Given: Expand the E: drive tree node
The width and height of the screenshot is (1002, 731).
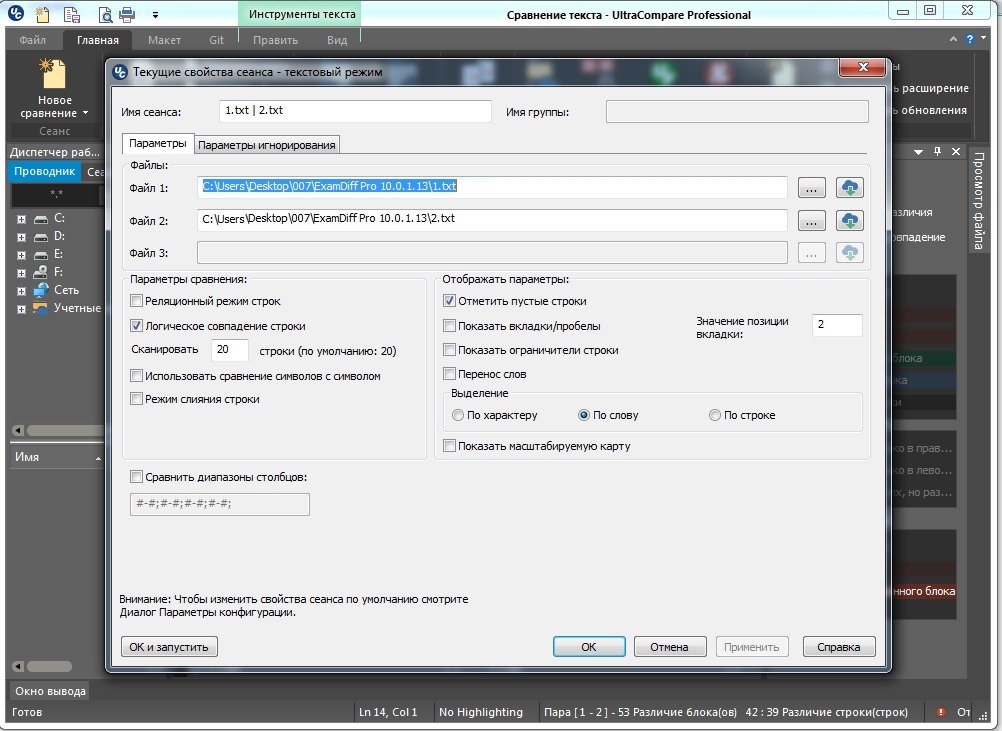Looking at the screenshot, I should pyautogui.click(x=21, y=255).
